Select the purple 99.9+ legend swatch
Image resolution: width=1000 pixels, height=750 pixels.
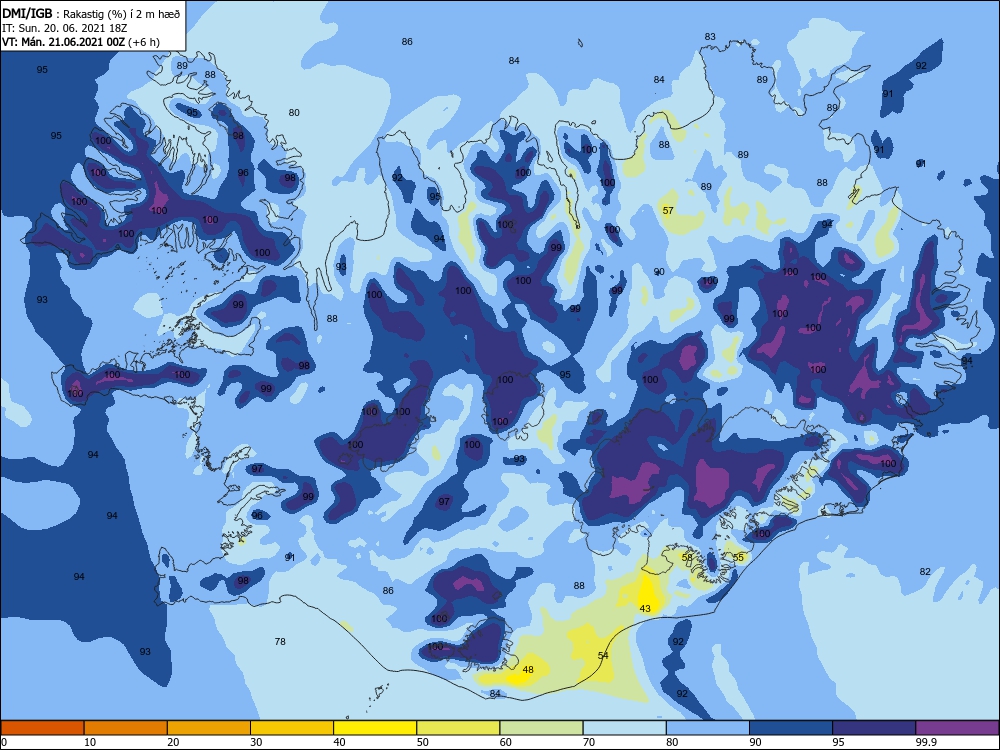tap(957, 728)
